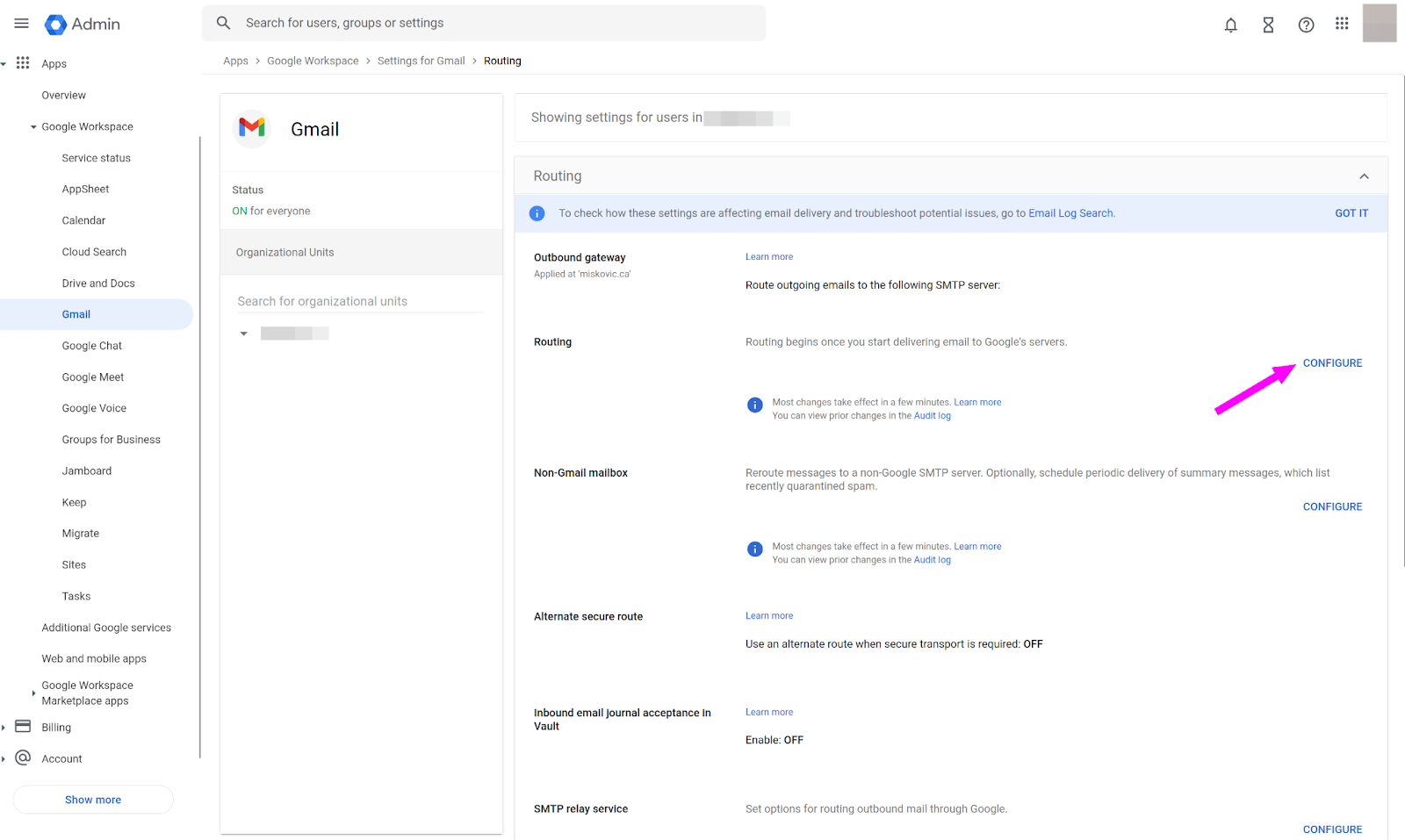
Task: Click the Account at-sign icon
Action: click(x=23, y=757)
